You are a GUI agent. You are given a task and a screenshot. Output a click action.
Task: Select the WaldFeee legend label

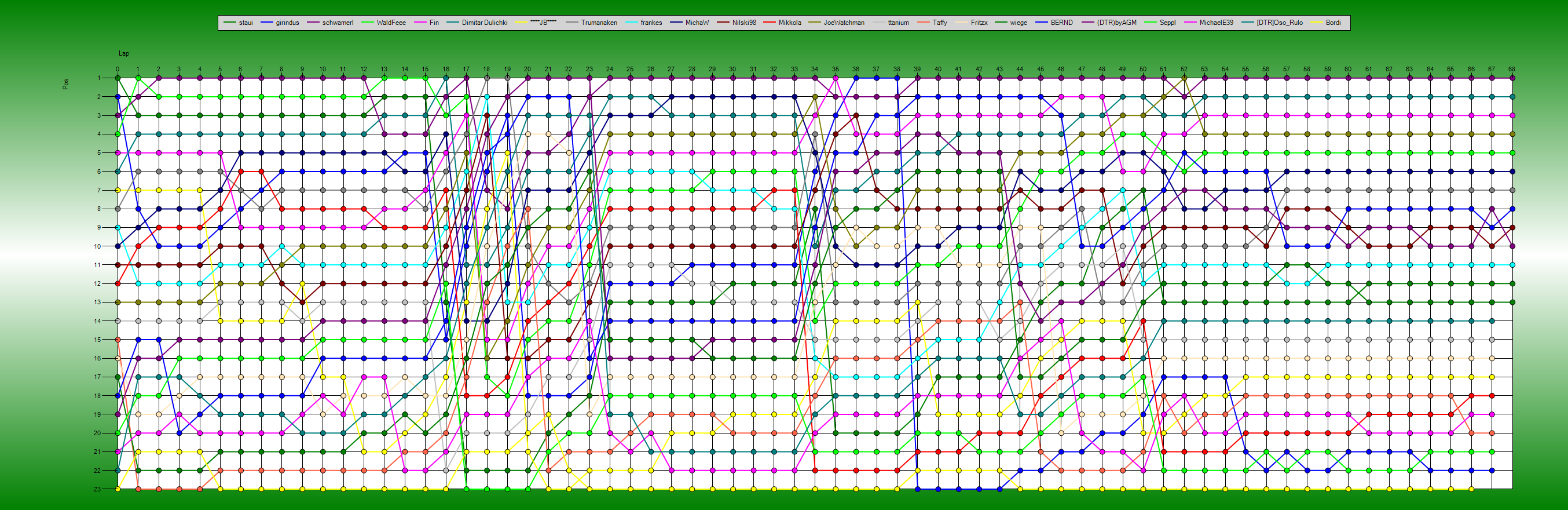(x=391, y=23)
